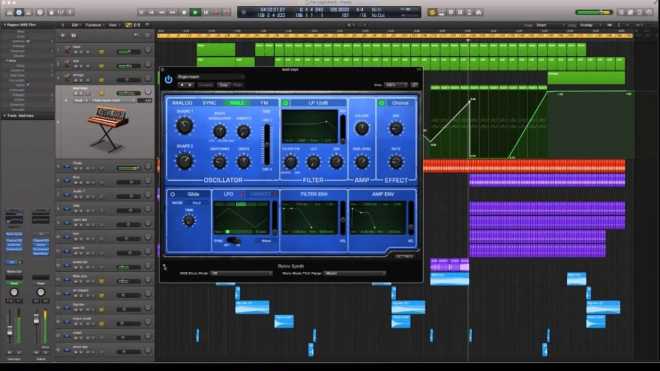Viewport: 660px width, 371px height.
Task: Toggle the Glide section enable button
Action: [173, 195]
